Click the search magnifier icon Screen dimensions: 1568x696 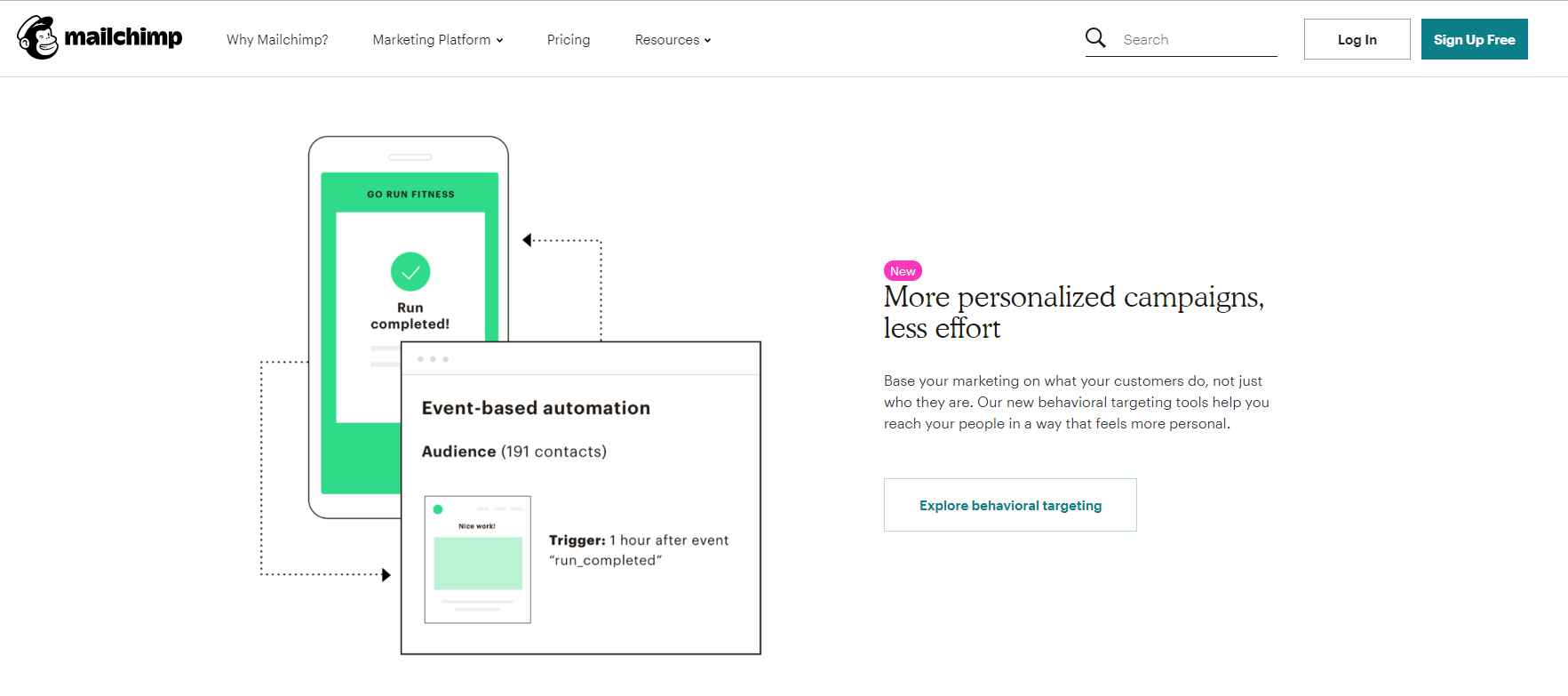point(1095,37)
